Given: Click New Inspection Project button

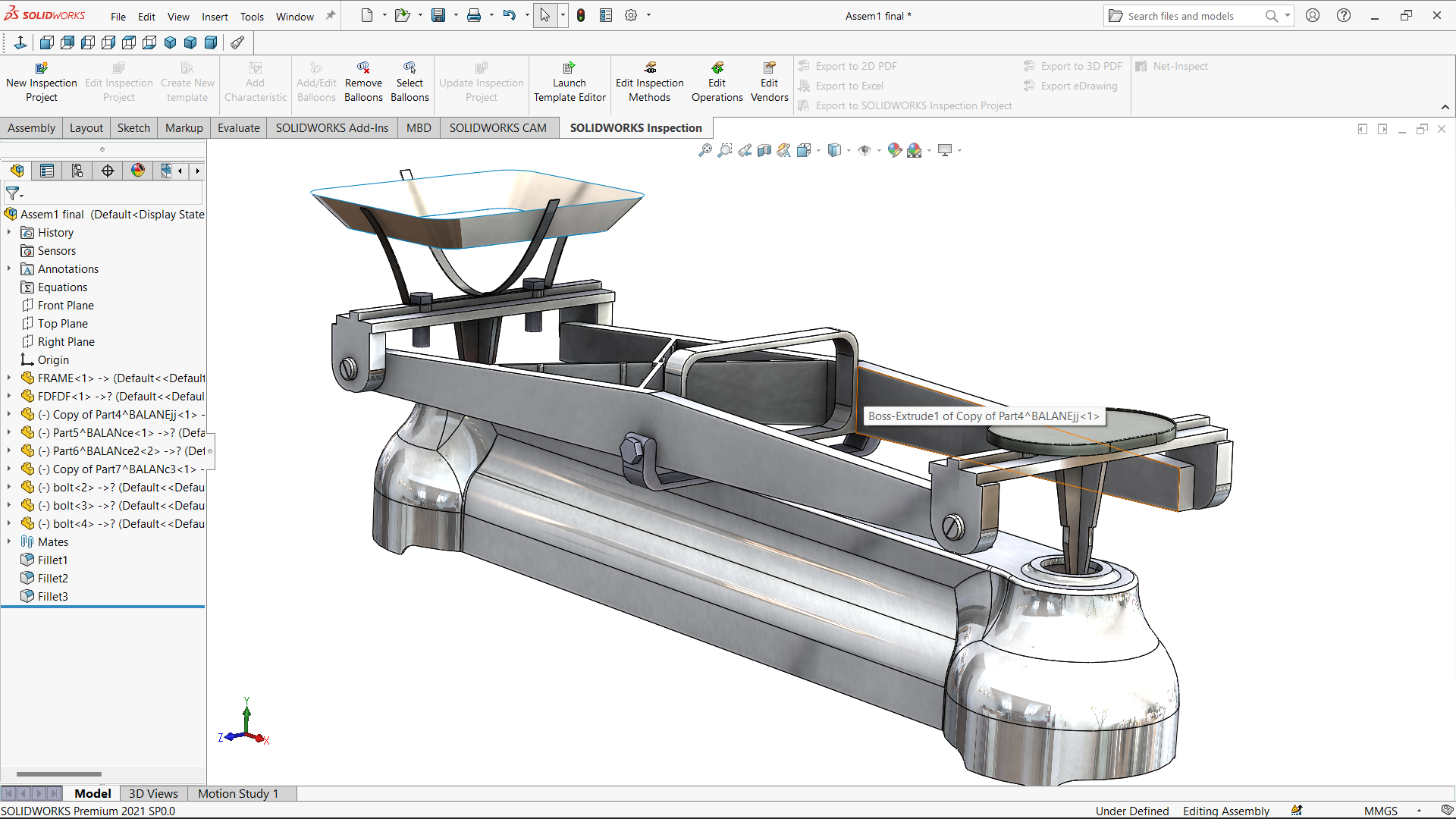Looking at the screenshot, I should coord(42,82).
